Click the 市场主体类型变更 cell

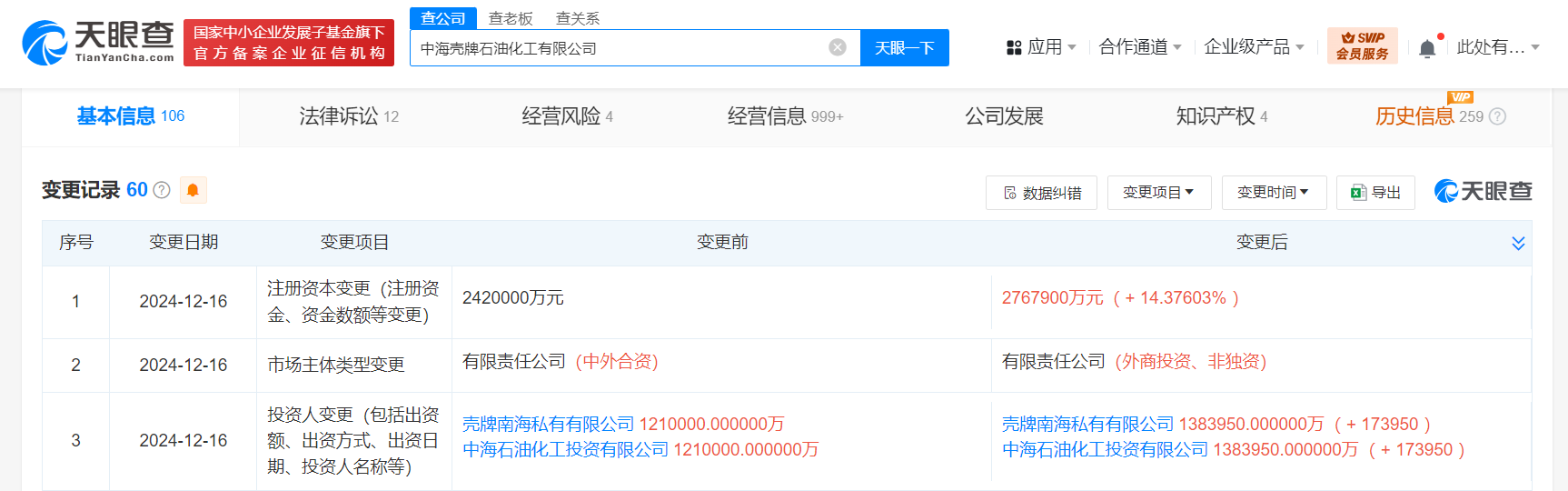click(336, 365)
